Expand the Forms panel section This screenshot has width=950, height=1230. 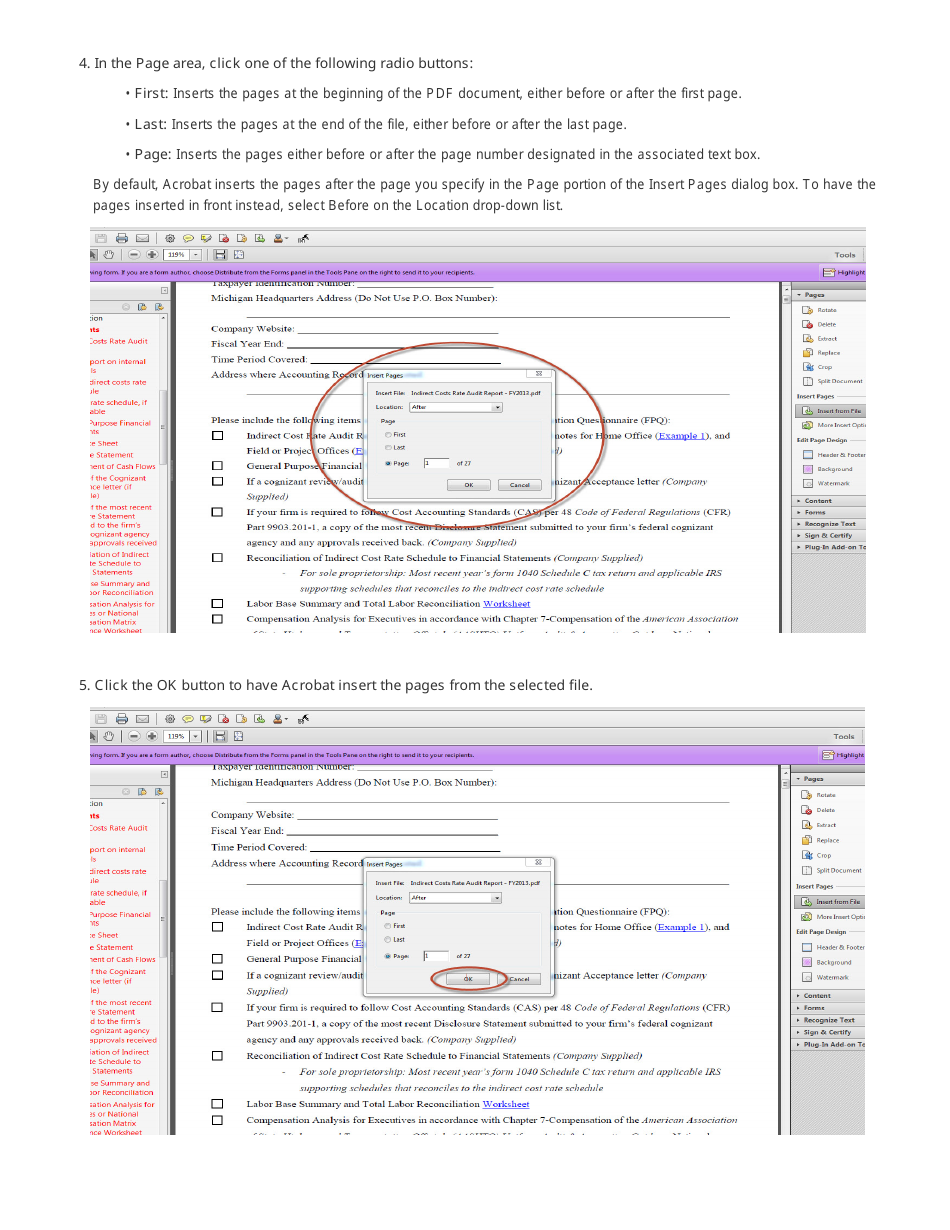tap(812, 513)
